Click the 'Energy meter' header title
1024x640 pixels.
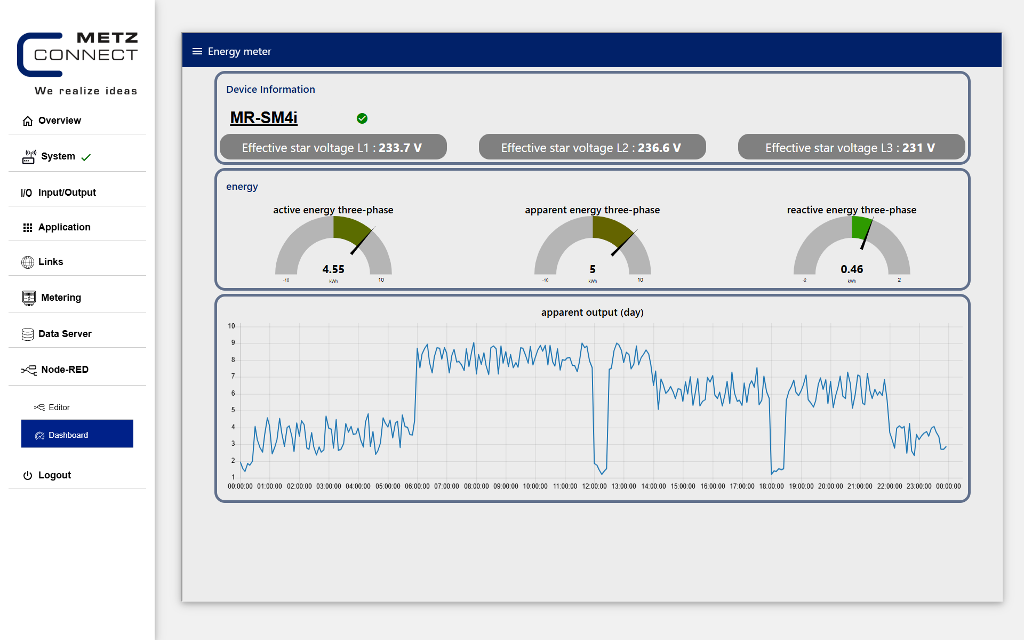click(x=239, y=52)
